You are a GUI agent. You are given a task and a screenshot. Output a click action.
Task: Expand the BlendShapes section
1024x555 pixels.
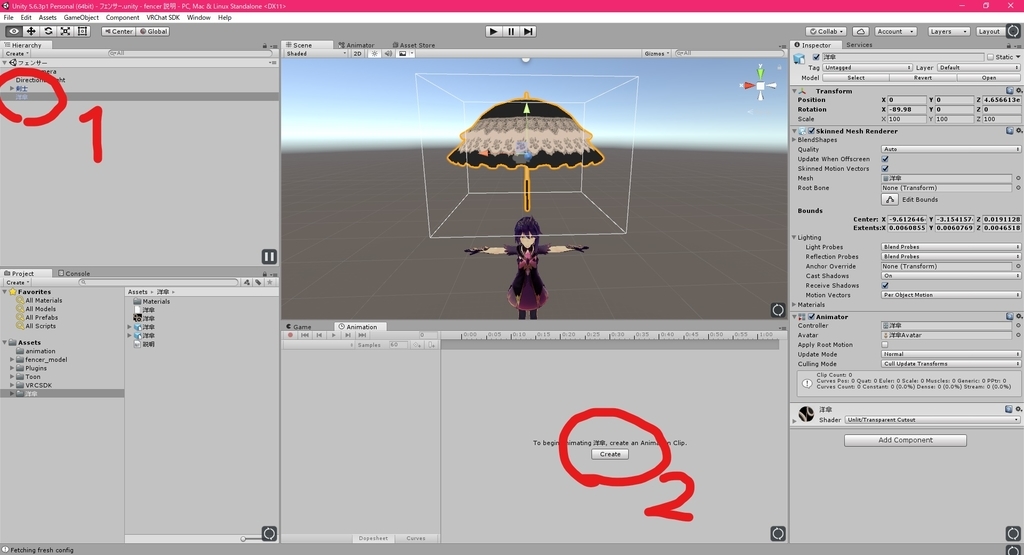tap(794, 140)
